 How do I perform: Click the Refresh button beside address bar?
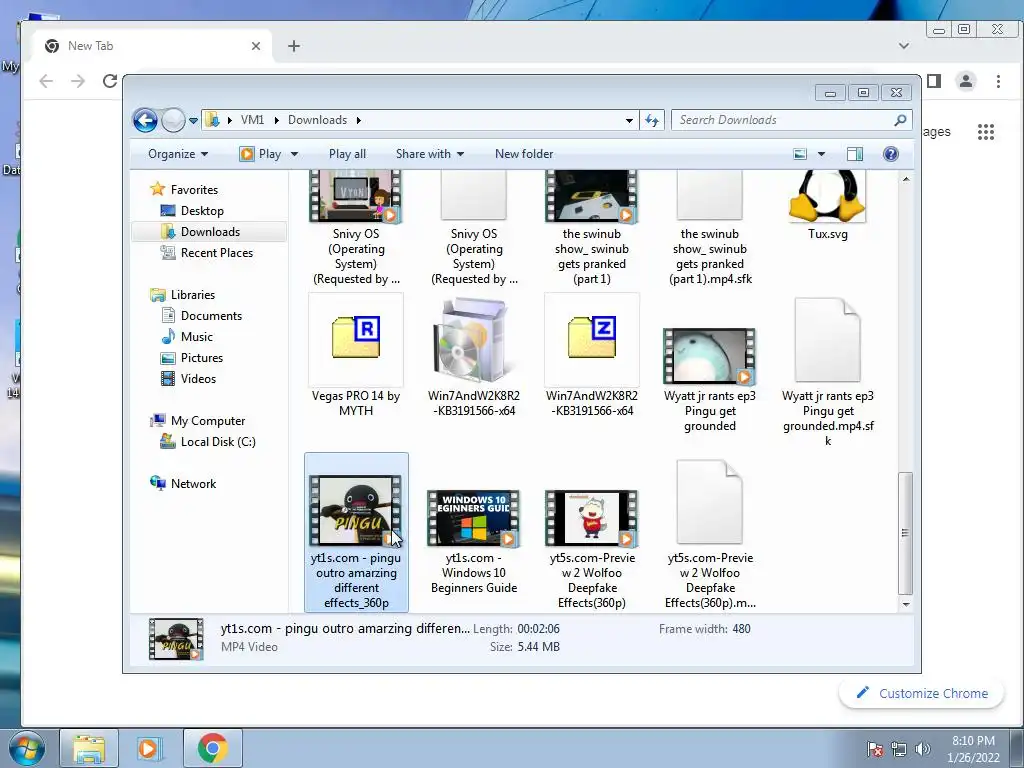[652, 120]
